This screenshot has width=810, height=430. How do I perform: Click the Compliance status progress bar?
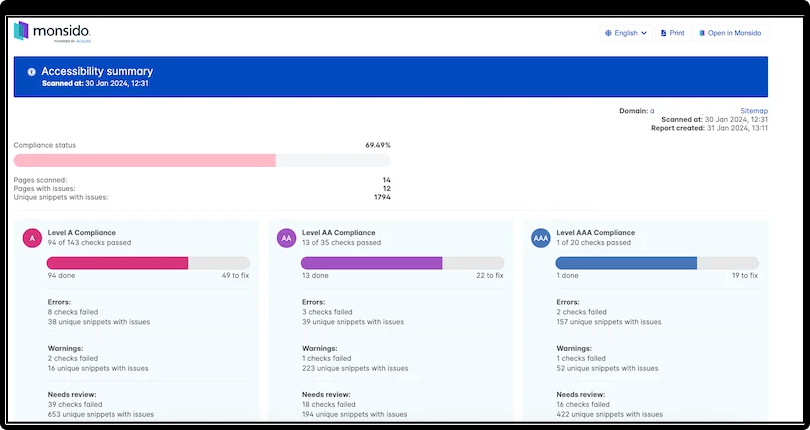pos(201,160)
